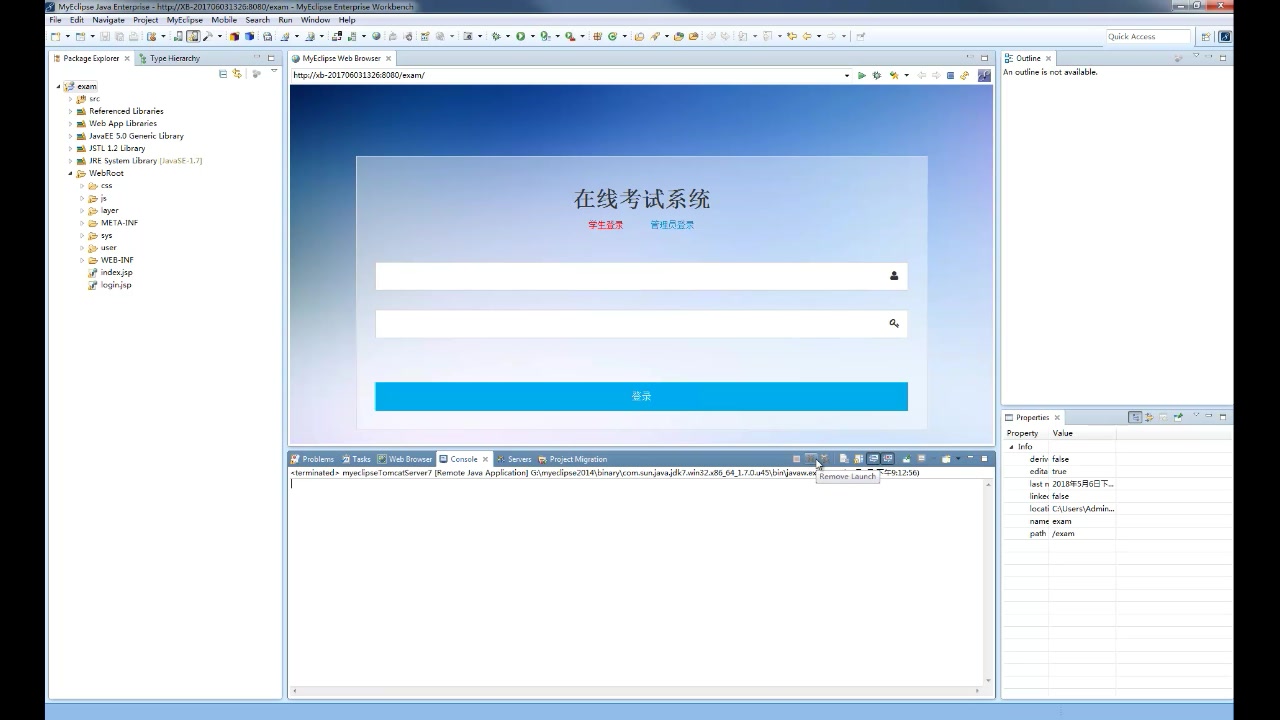The image size is (1280, 720).
Task: Click Collapse All in Package Explorer
Action: [222, 73]
